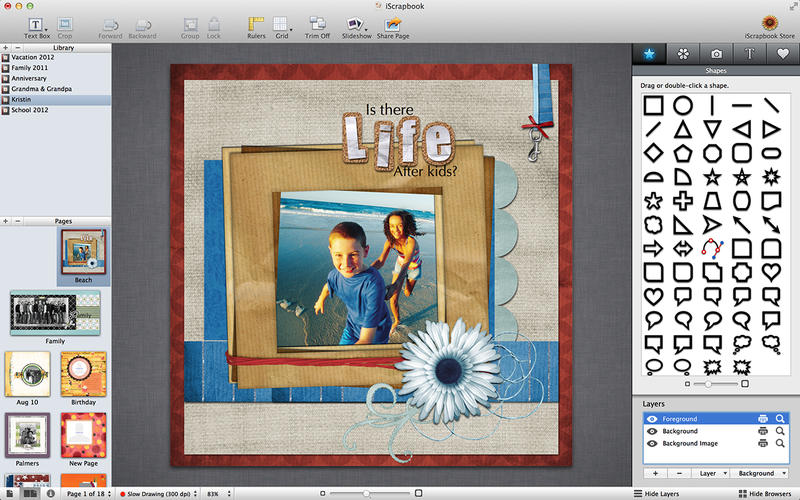Open the Slow Drawing (300 dpi) popup
This screenshot has width=800, height=500.
pyautogui.click(x=158, y=494)
